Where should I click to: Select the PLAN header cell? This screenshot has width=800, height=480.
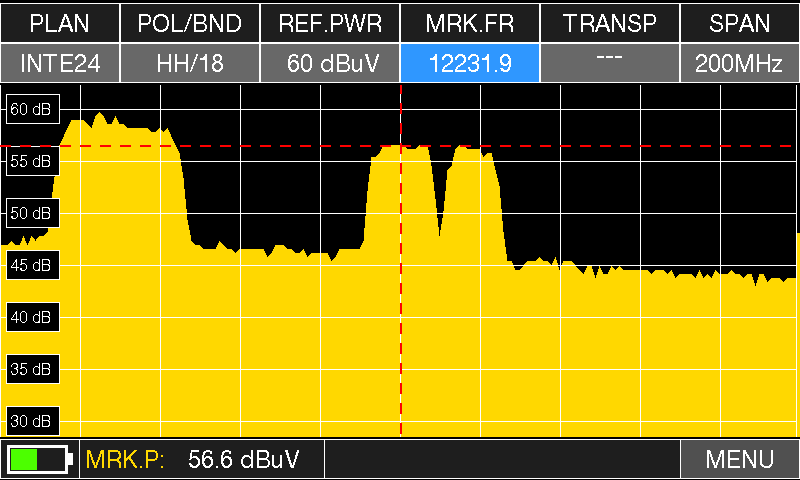coord(60,23)
